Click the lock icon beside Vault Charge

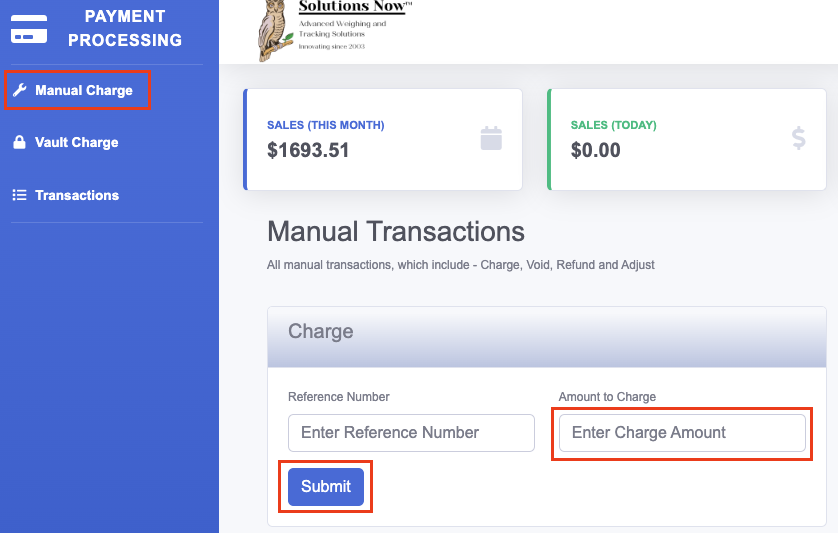(19, 142)
